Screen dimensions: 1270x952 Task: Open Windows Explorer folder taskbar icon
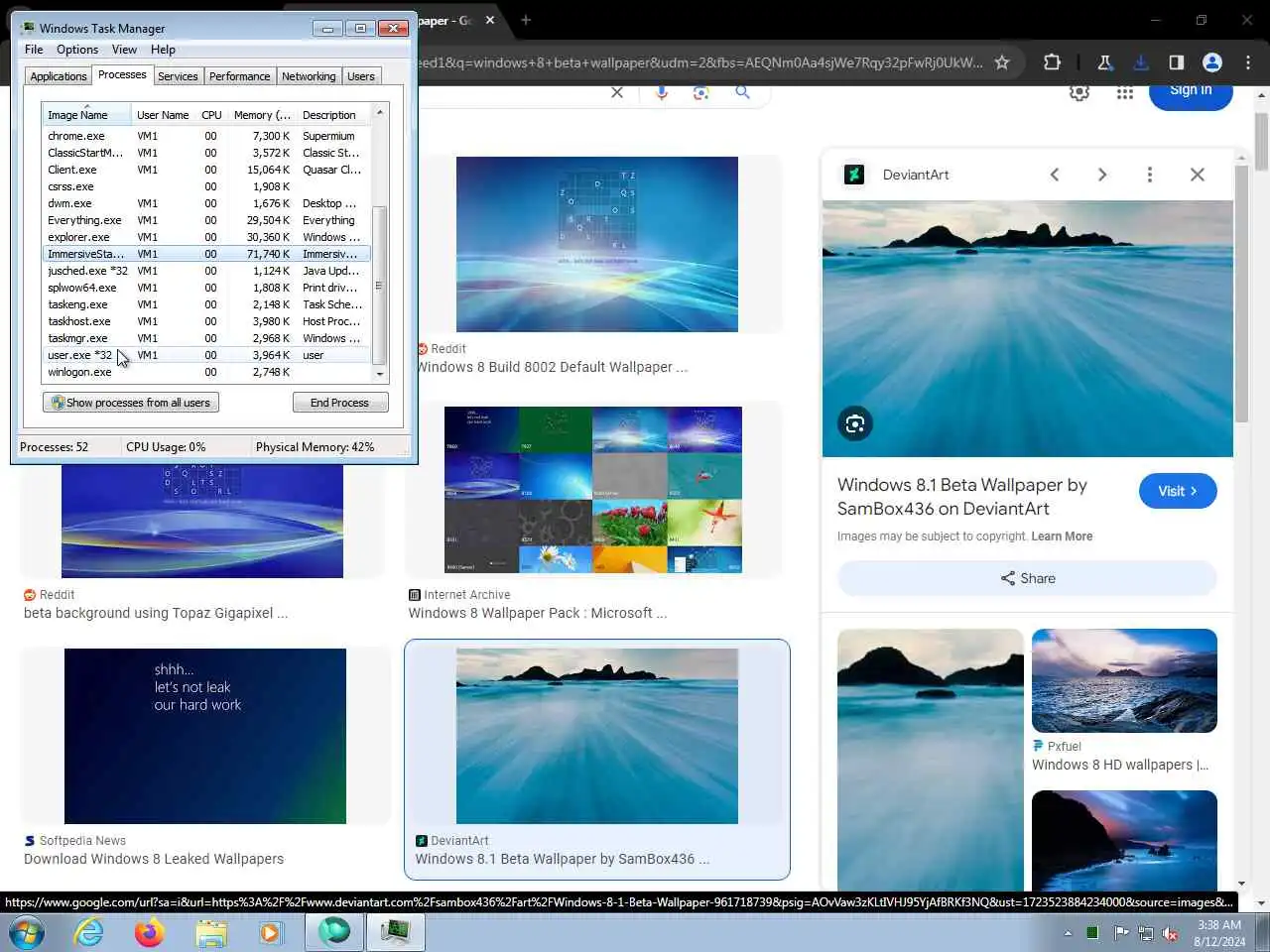(211, 932)
